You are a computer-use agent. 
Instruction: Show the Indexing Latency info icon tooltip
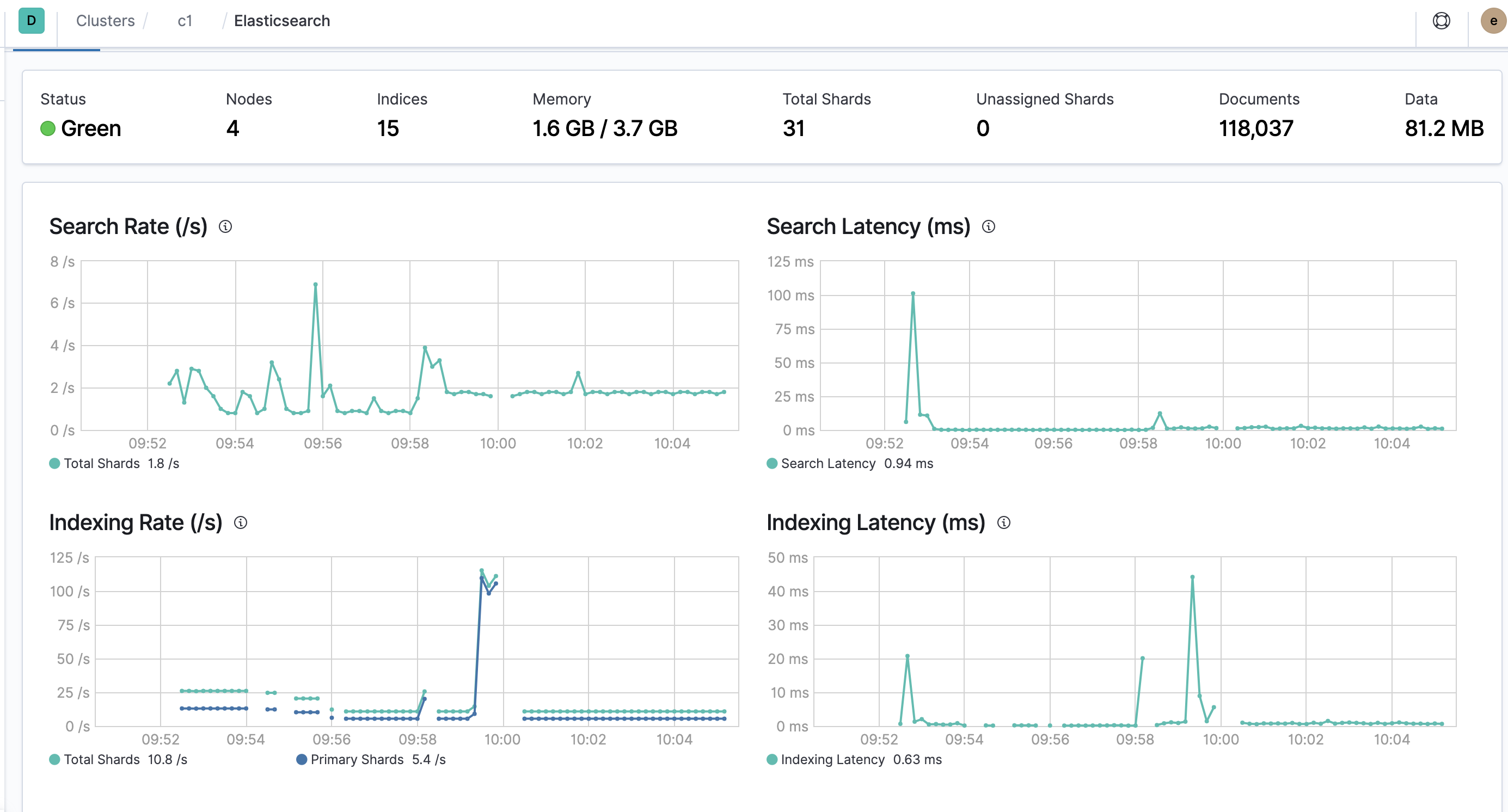1004,522
